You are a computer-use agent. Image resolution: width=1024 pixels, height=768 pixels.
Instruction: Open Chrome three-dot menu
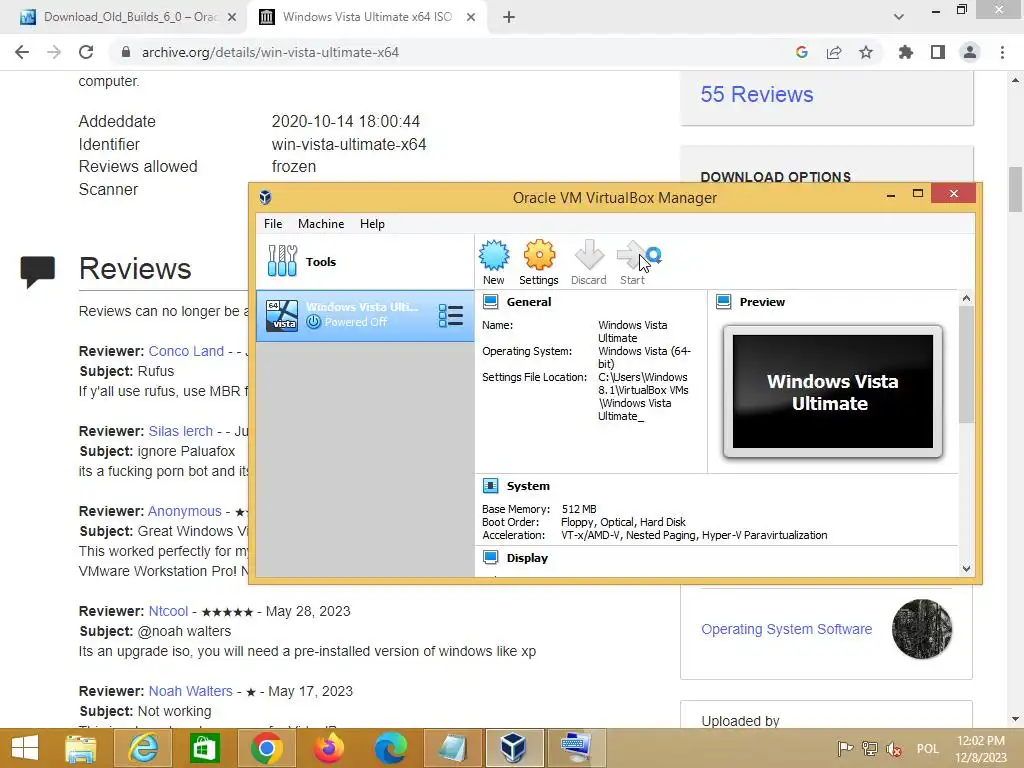point(1002,52)
